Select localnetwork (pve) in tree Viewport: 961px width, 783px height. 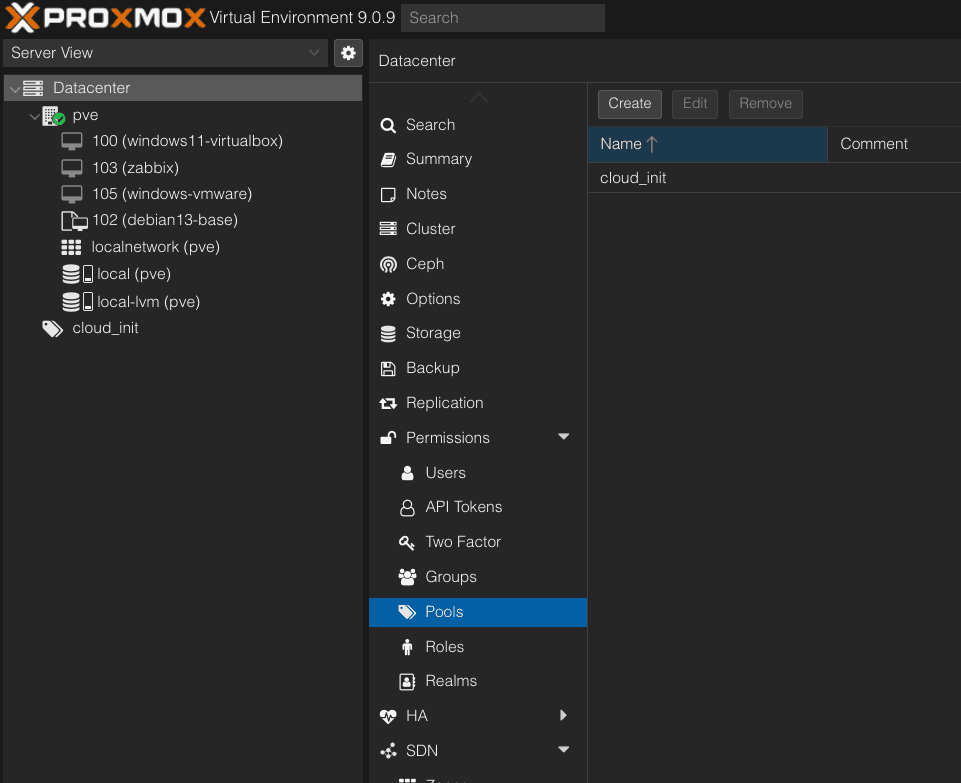point(156,248)
